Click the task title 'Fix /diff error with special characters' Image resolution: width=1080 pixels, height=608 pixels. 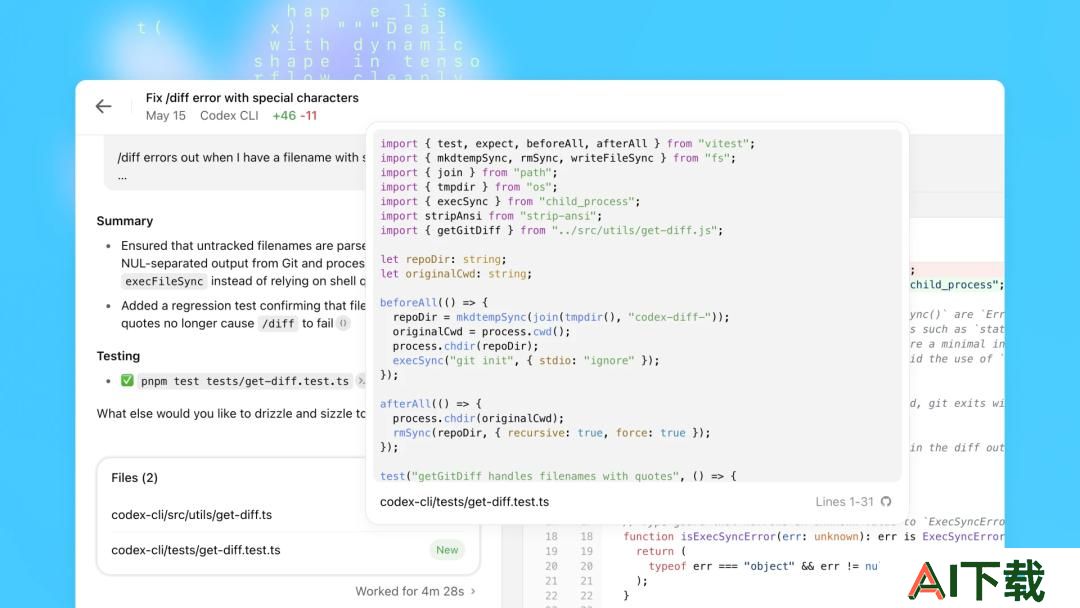click(x=252, y=98)
